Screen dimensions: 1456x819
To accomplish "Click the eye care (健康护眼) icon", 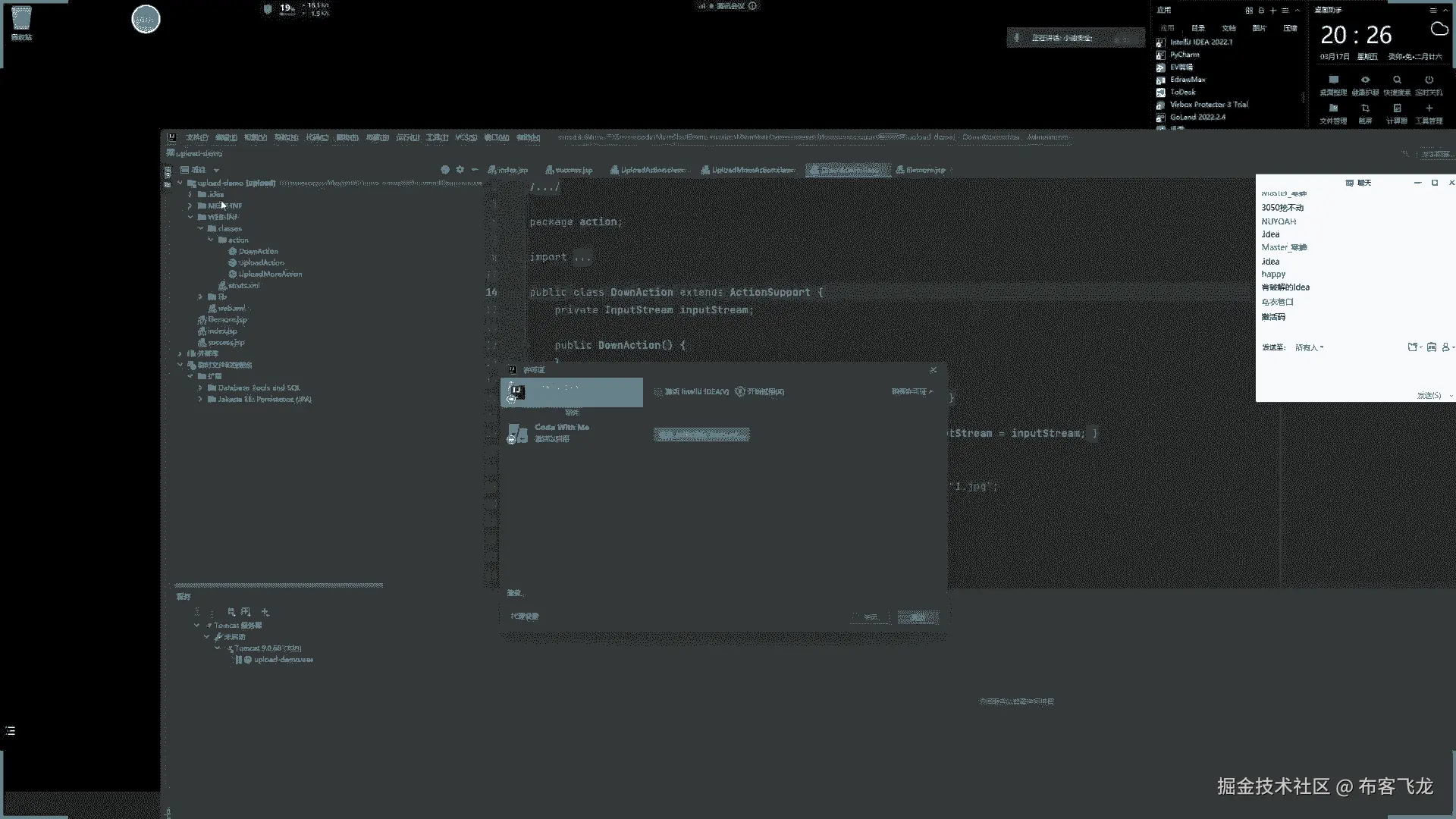I will point(1365,80).
